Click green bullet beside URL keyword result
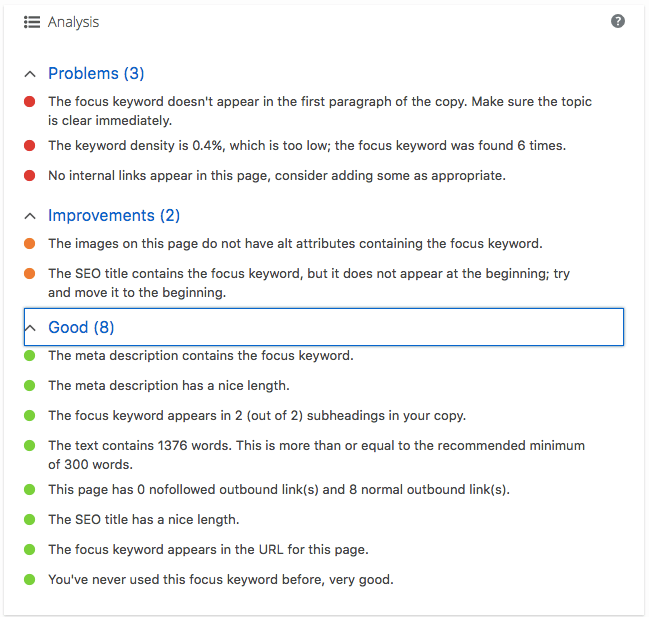Screen dimensions: 649x617 (29, 549)
